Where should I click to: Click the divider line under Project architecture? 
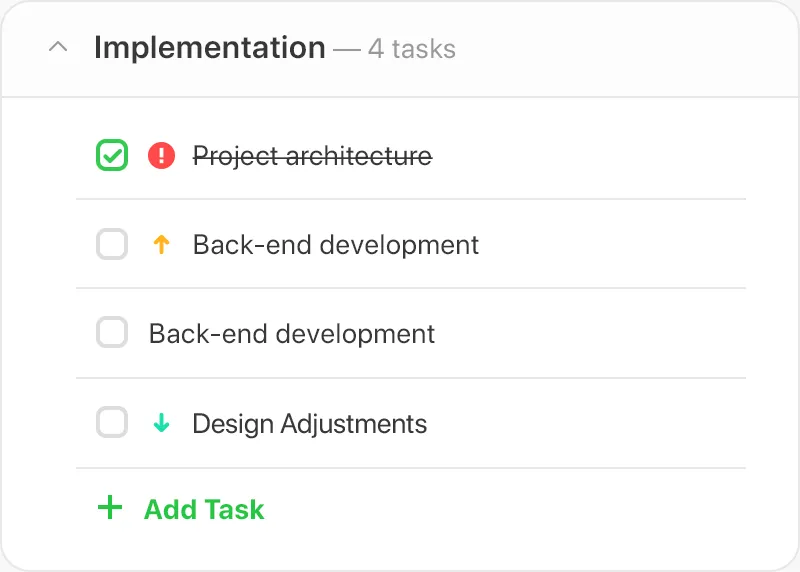pyautogui.click(x=411, y=199)
